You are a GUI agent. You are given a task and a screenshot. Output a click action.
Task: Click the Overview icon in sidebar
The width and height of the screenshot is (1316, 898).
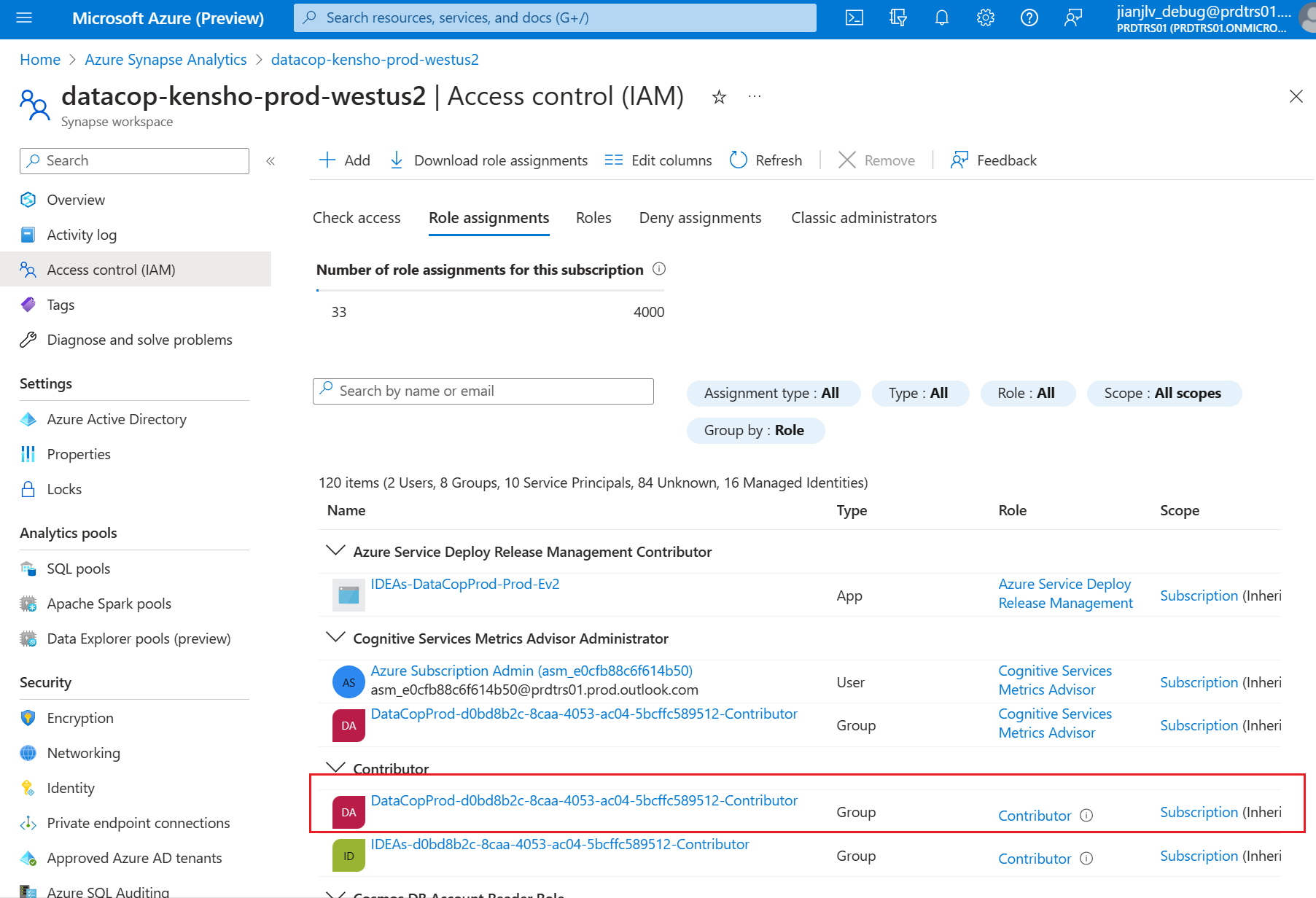pyautogui.click(x=28, y=200)
